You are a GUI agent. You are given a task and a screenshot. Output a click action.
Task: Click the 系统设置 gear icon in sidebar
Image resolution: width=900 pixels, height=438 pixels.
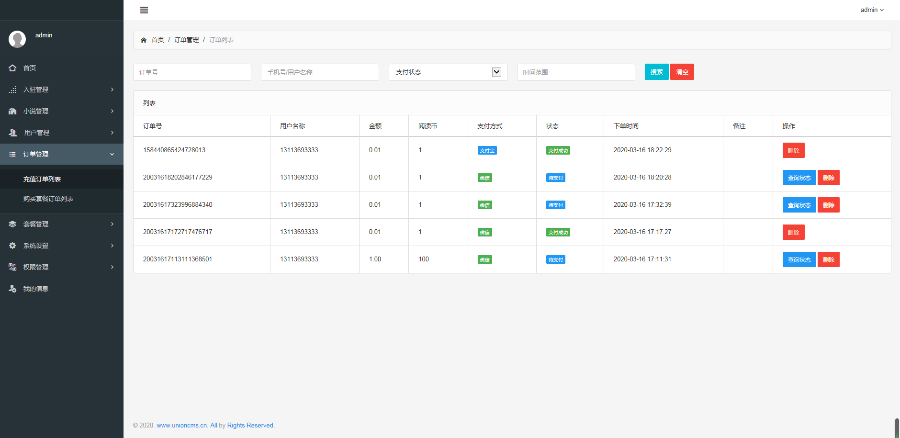(12, 246)
